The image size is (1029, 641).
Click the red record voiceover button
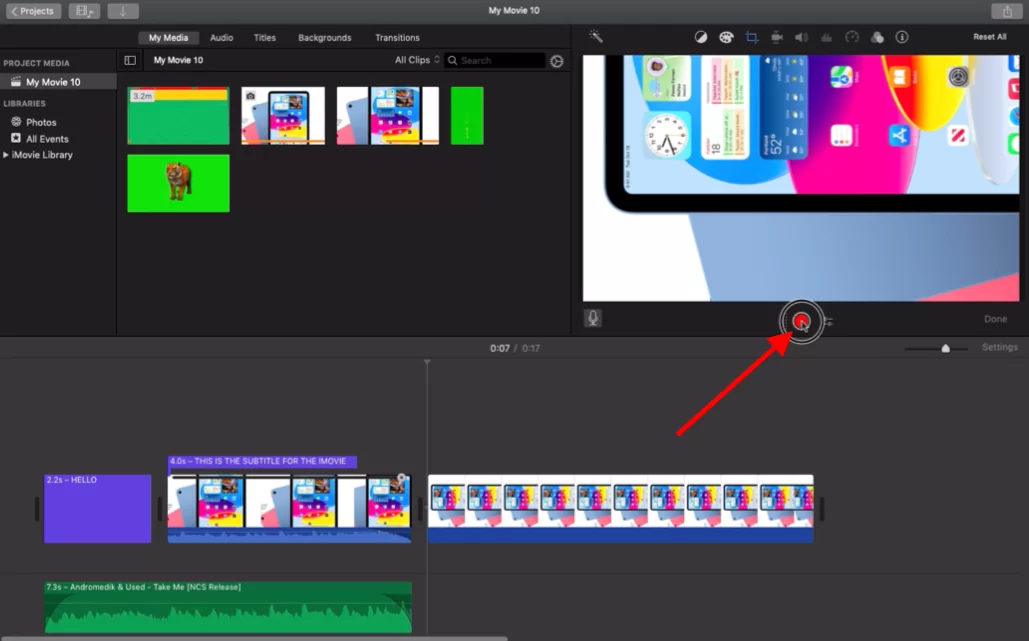click(x=801, y=321)
